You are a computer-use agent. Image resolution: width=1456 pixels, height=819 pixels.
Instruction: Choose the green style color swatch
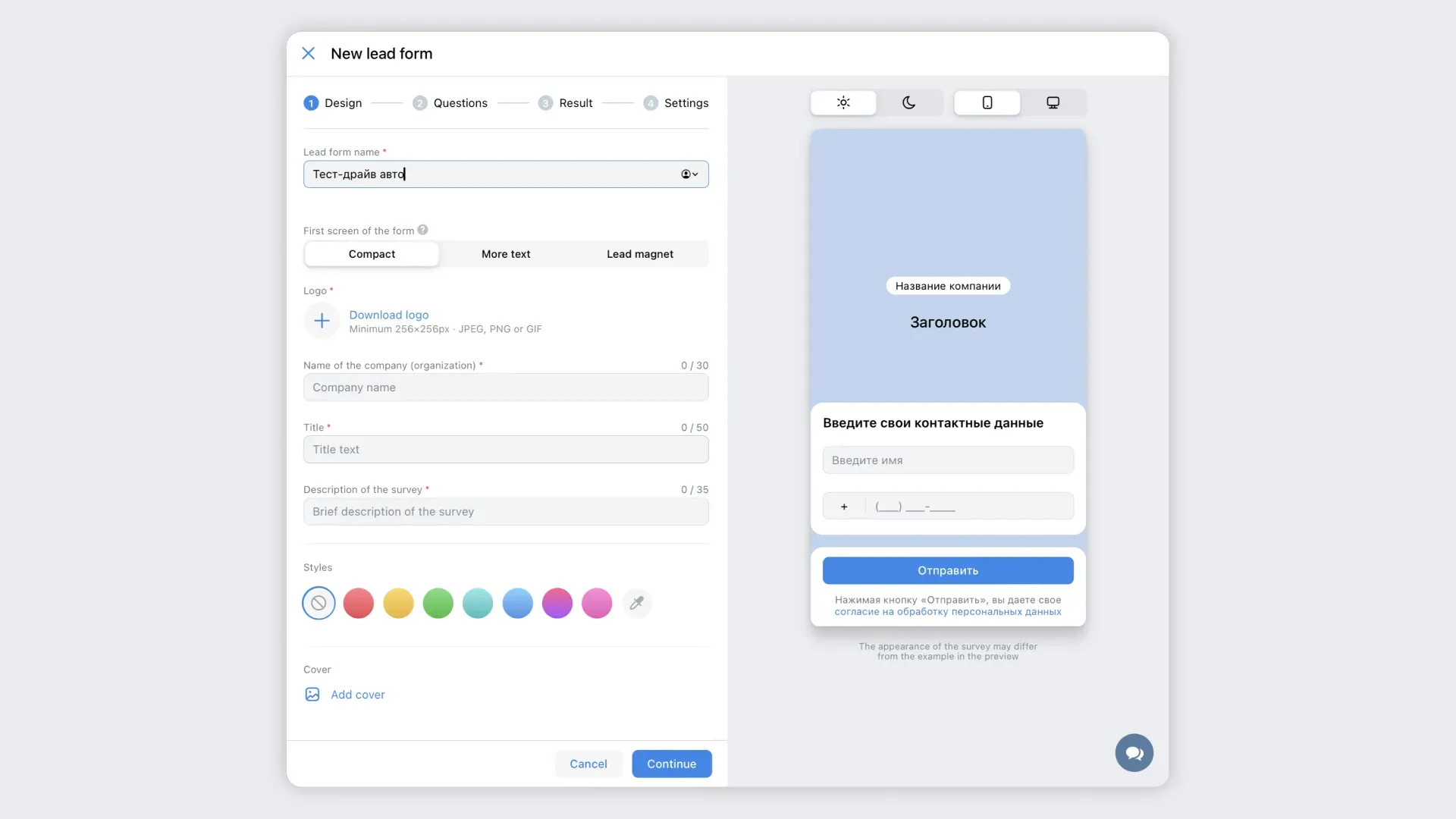point(438,603)
